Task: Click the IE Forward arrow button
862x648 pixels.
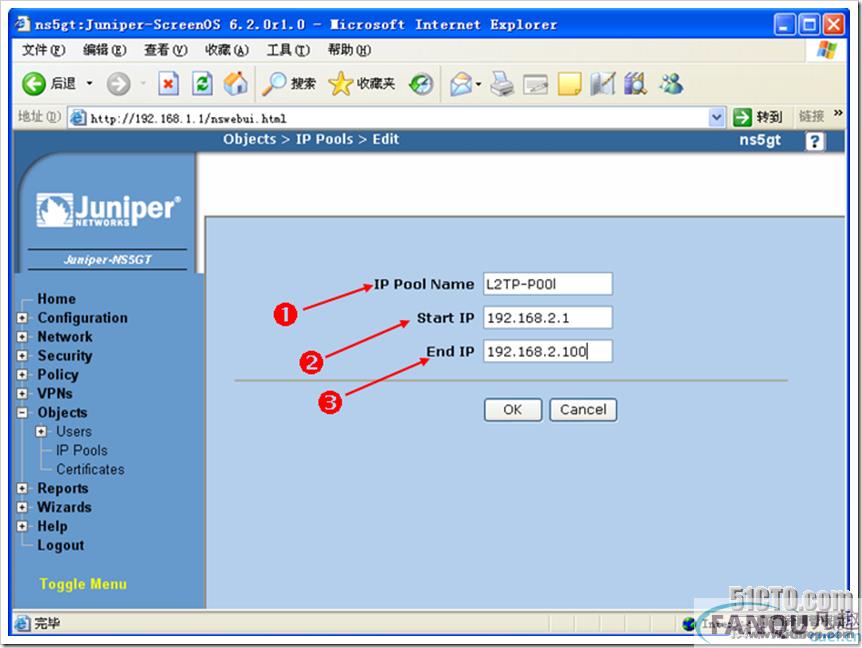Action: pos(118,84)
